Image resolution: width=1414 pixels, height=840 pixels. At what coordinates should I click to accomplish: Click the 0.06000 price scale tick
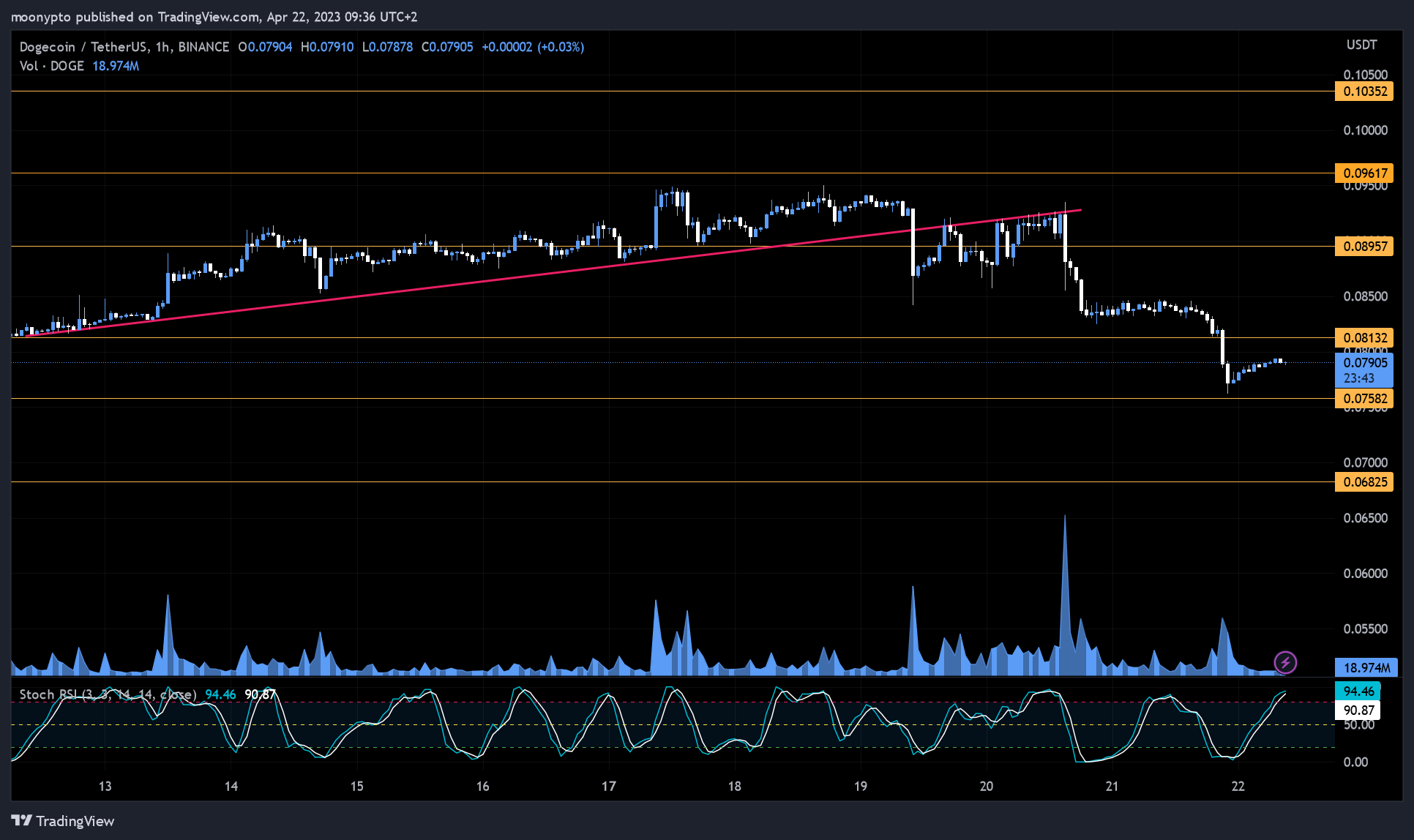1365,574
